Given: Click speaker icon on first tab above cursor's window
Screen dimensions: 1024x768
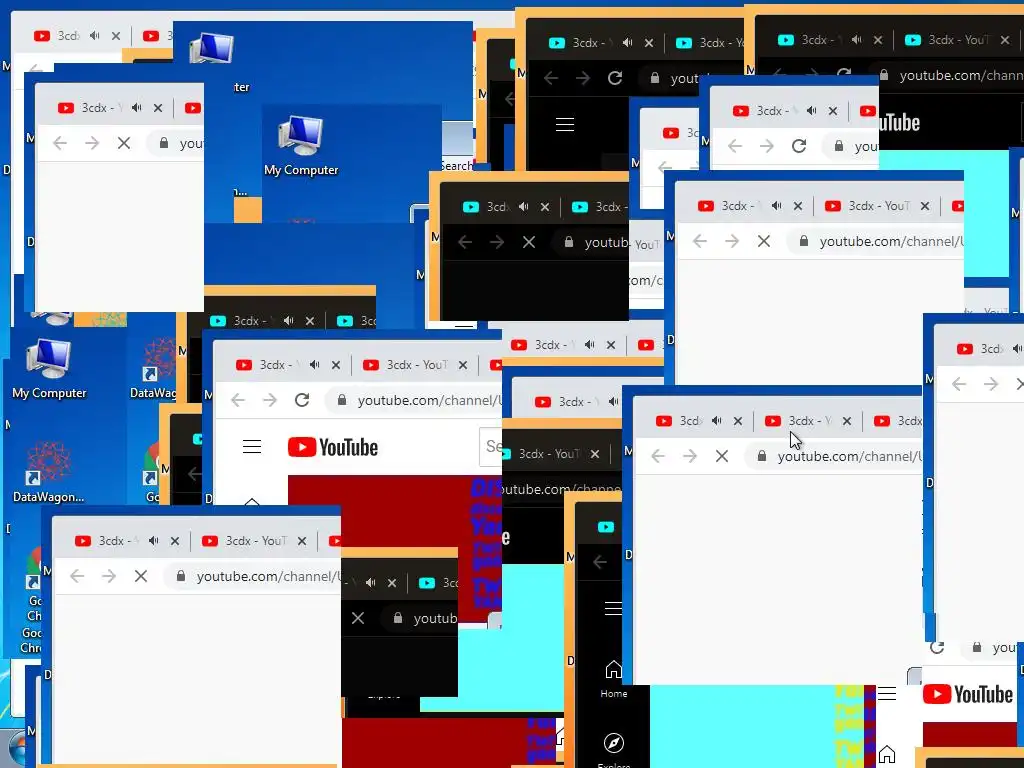Looking at the screenshot, I should pyautogui.click(x=776, y=206).
